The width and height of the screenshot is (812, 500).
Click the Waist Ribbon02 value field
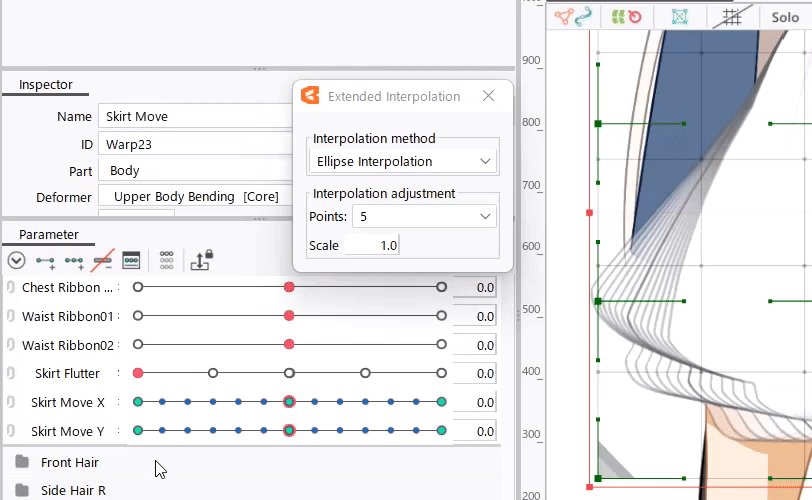tap(474, 345)
